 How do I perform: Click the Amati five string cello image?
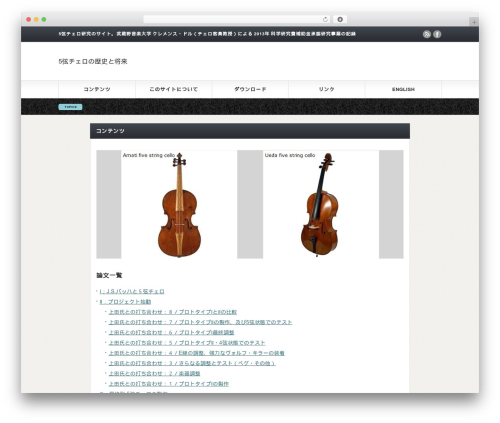tap(179, 205)
